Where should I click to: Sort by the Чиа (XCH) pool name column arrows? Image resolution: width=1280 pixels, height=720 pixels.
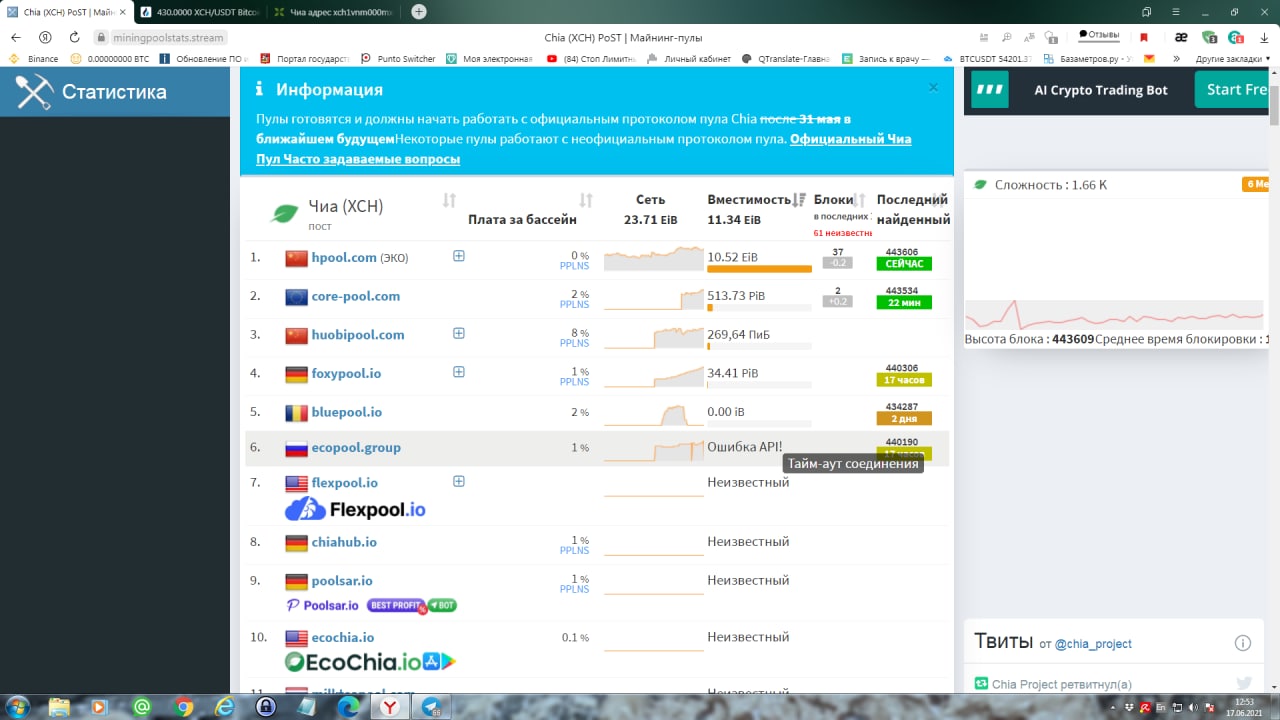coord(449,201)
